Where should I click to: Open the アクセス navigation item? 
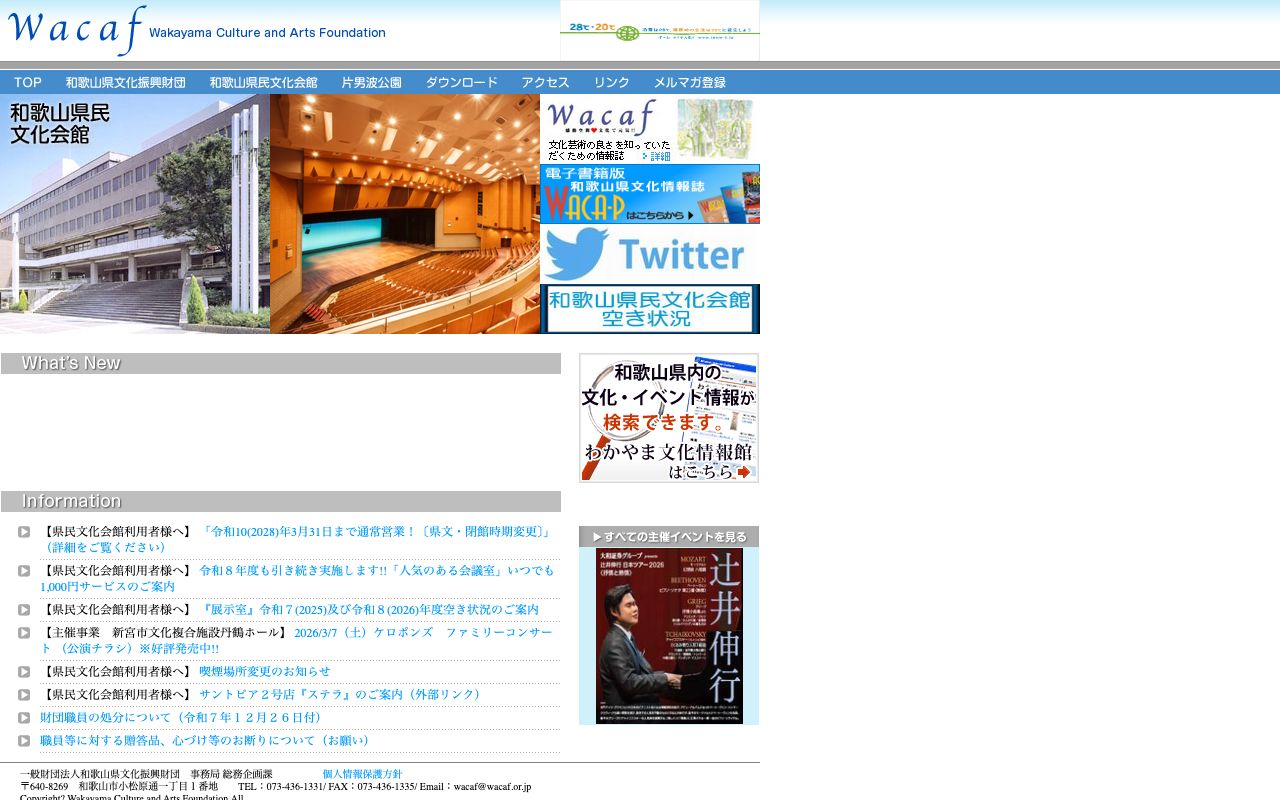tap(544, 82)
